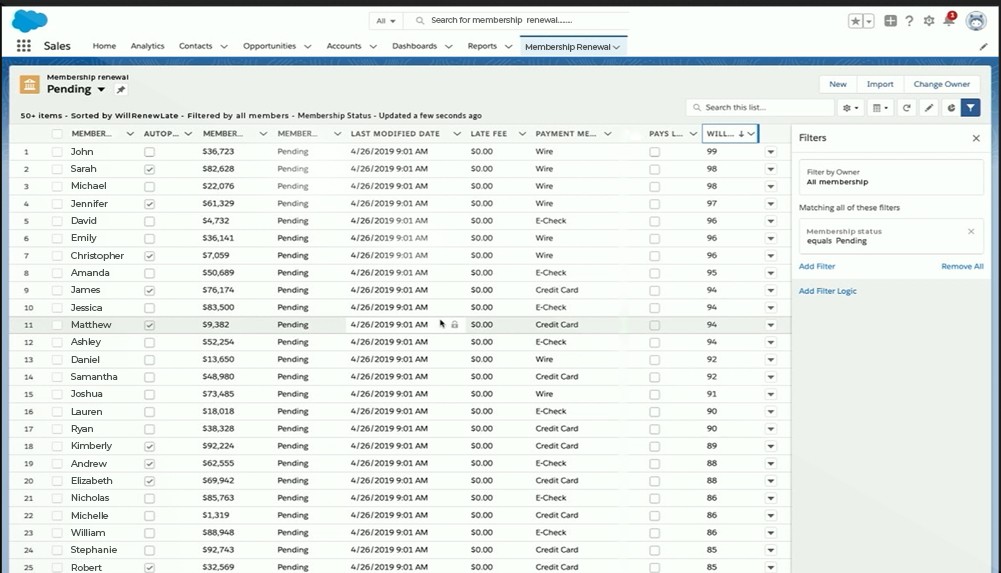
Task: Open the Help question mark icon
Action: [909, 21]
